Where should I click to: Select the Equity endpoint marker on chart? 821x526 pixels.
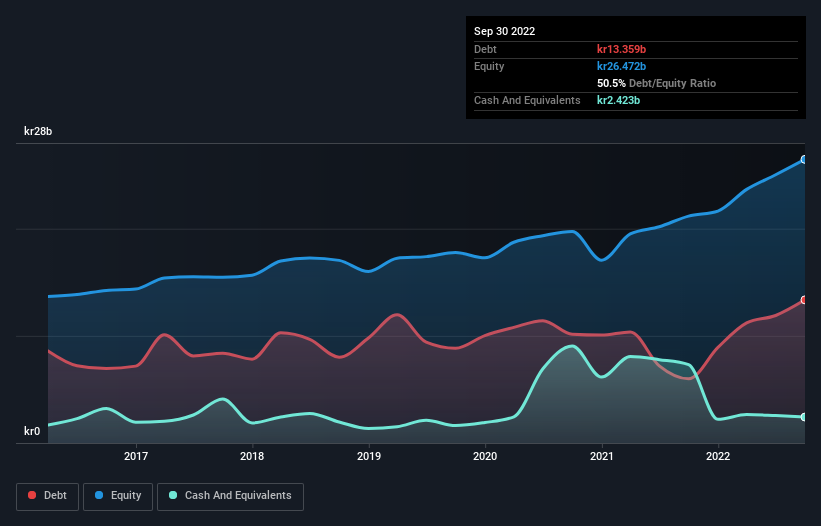(x=804, y=160)
